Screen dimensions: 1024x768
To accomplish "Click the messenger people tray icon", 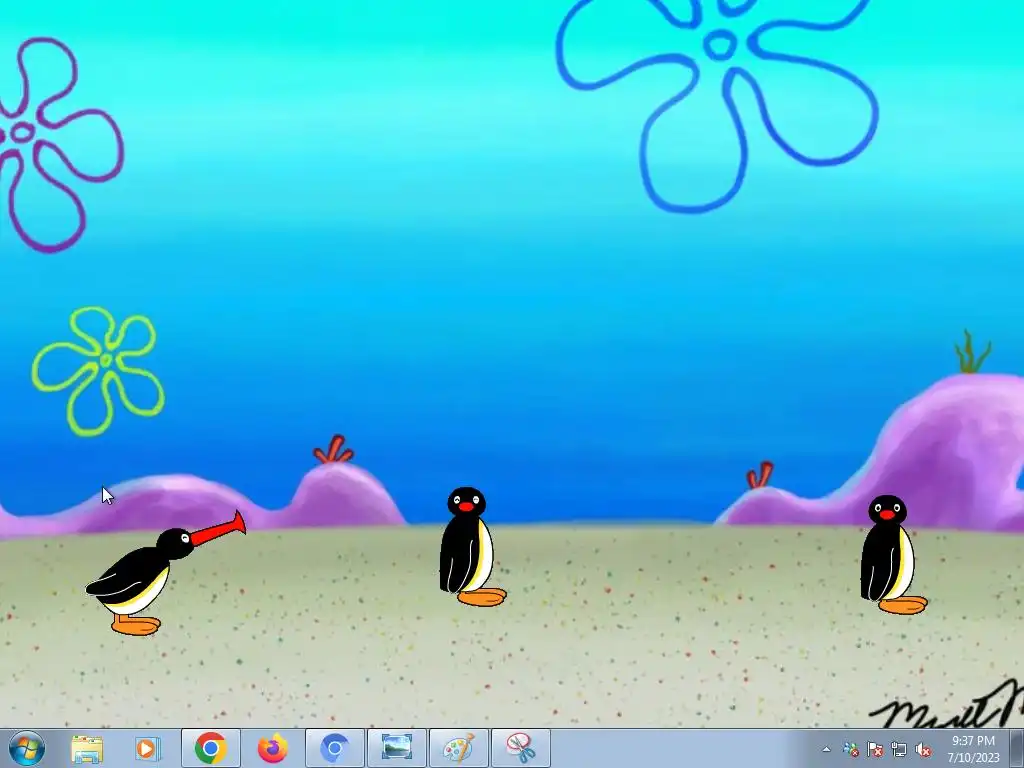I will point(850,750).
